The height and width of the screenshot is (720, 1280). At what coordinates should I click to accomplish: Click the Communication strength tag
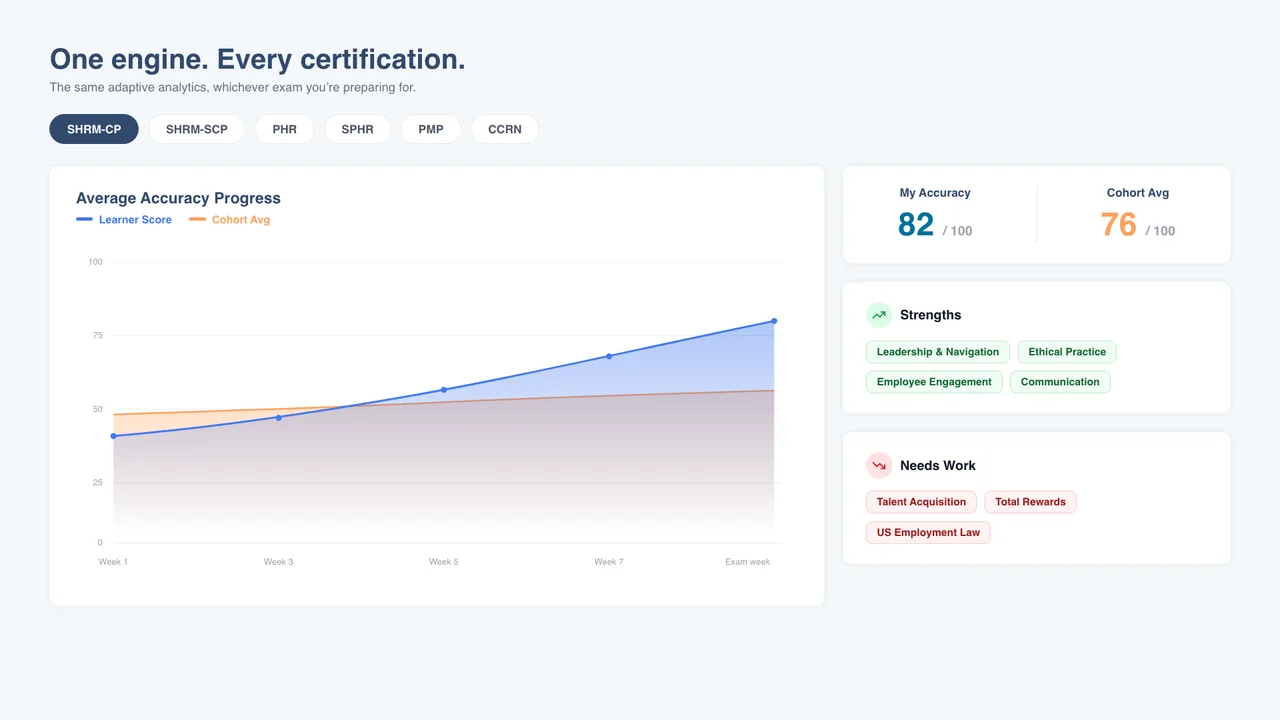[x=1060, y=382]
